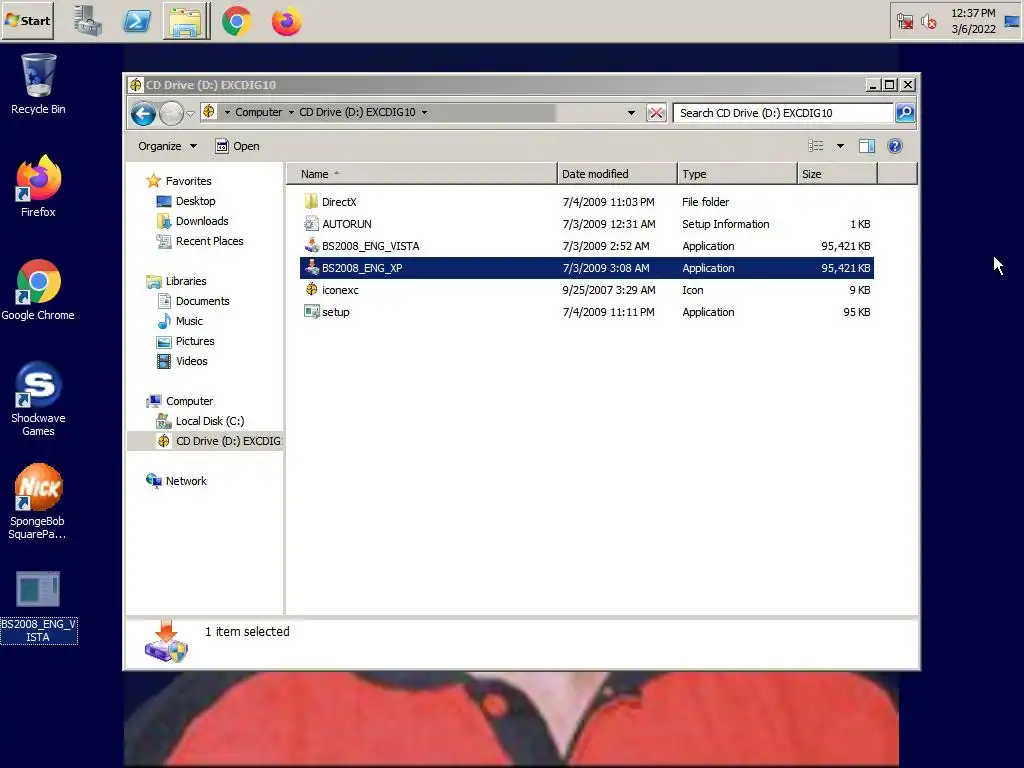
Task: Open the address bar history dropdown
Action: 631,113
